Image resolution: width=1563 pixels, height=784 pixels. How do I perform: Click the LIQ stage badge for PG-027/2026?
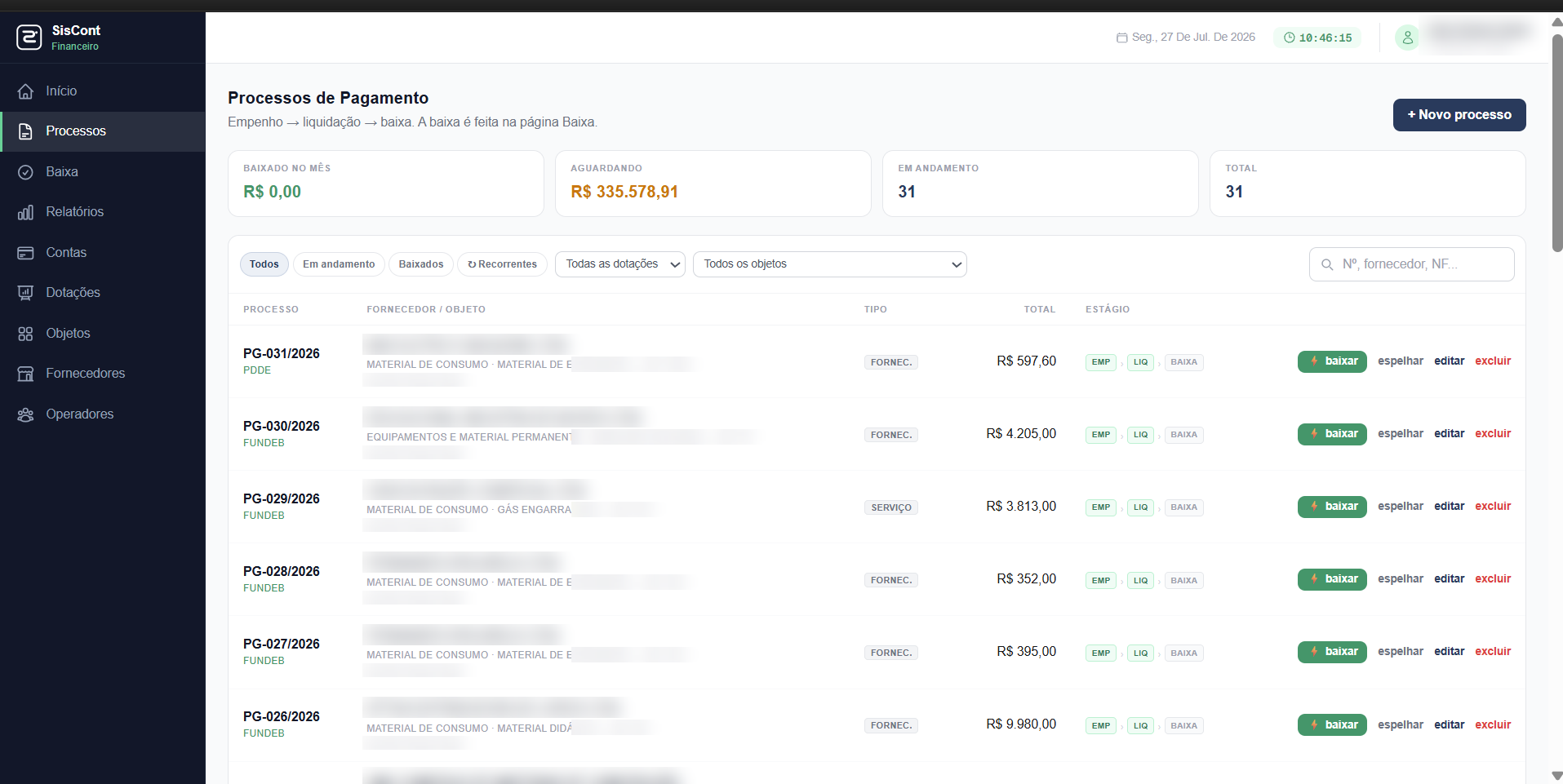click(x=1140, y=653)
